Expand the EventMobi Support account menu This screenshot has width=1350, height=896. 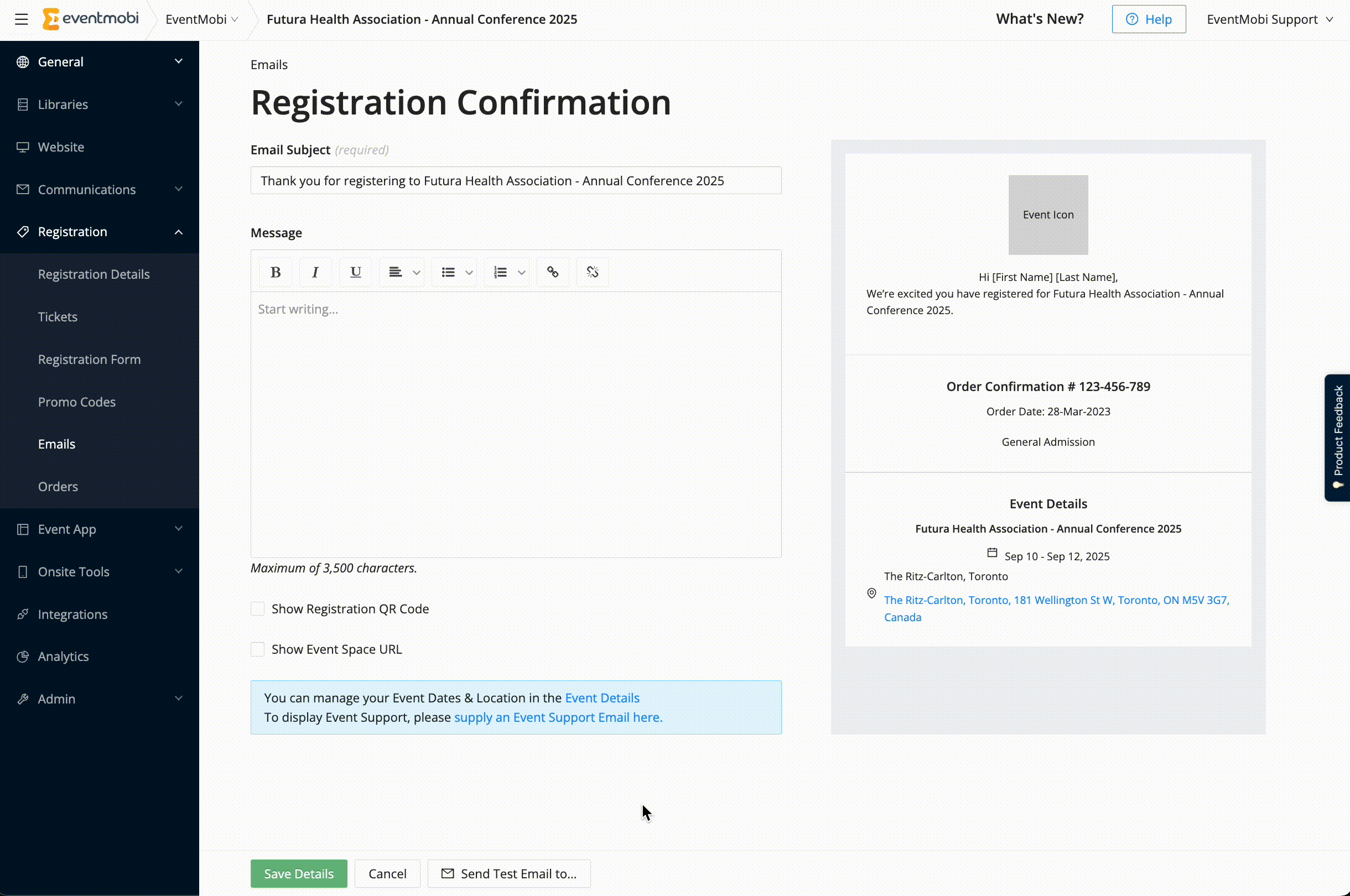(1269, 19)
